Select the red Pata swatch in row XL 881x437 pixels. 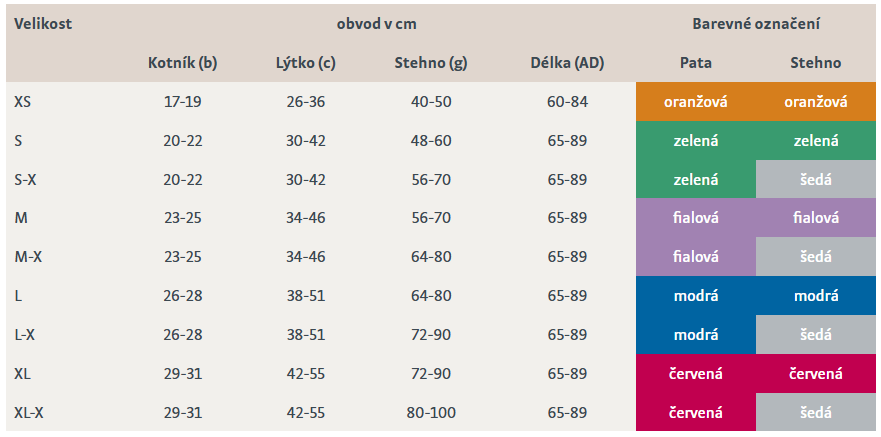(x=696, y=373)
